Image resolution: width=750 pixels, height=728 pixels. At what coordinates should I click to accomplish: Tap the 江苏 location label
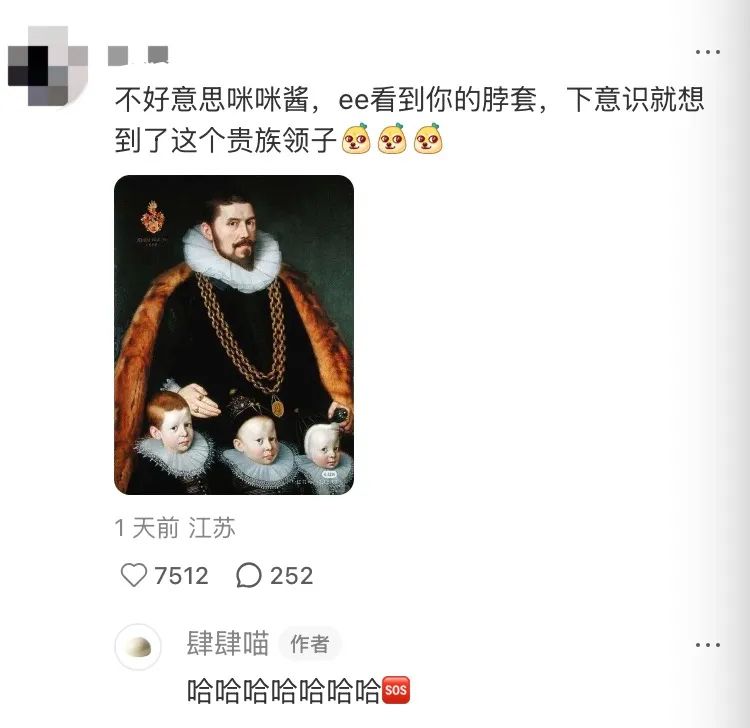[212, 528]
